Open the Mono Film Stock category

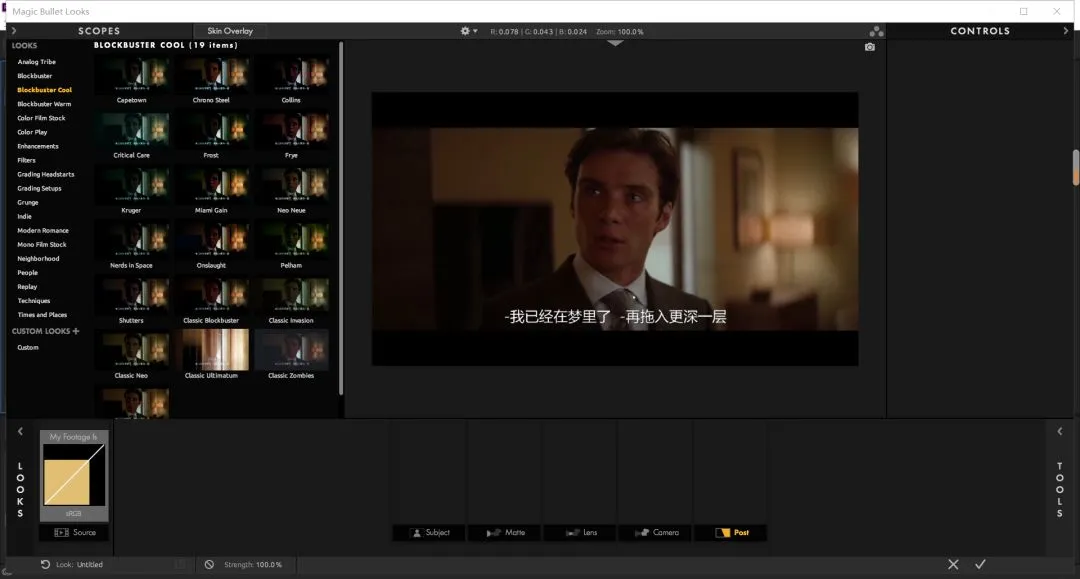pyautogui.click(x=42, y=244)
